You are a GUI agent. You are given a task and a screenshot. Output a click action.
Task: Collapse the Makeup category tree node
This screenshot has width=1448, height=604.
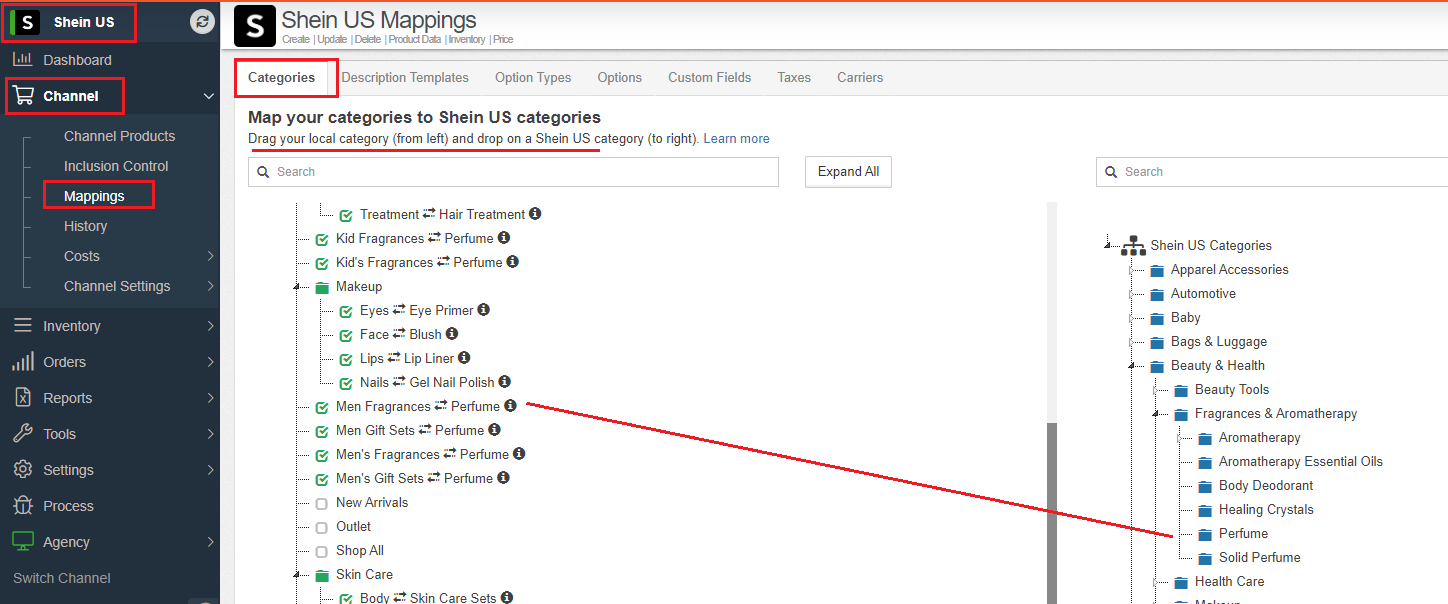[x=297, y=287]
